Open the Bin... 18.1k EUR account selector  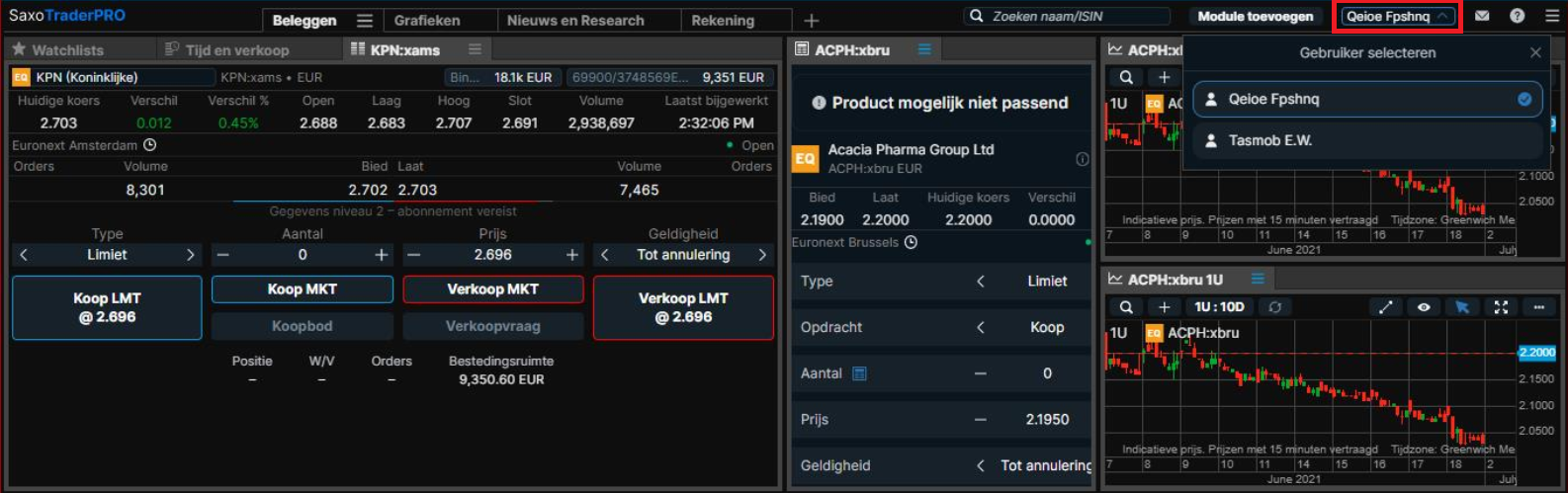click(502, 77)
